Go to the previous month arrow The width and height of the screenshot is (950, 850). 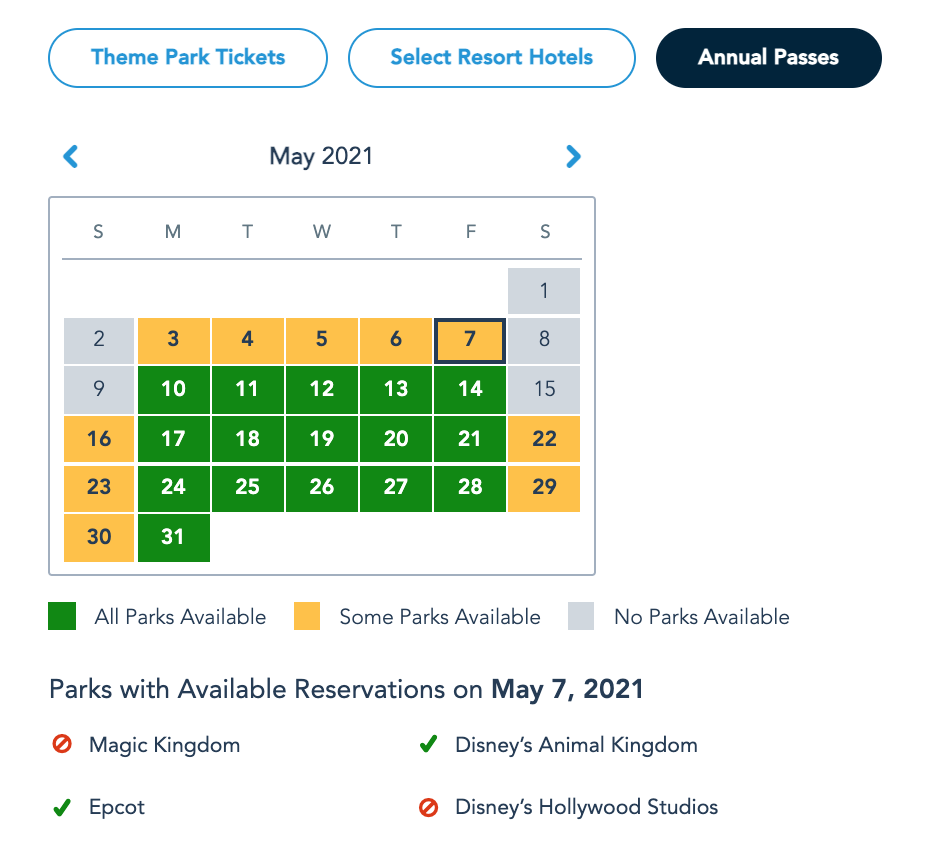click(x=71, y=156)
